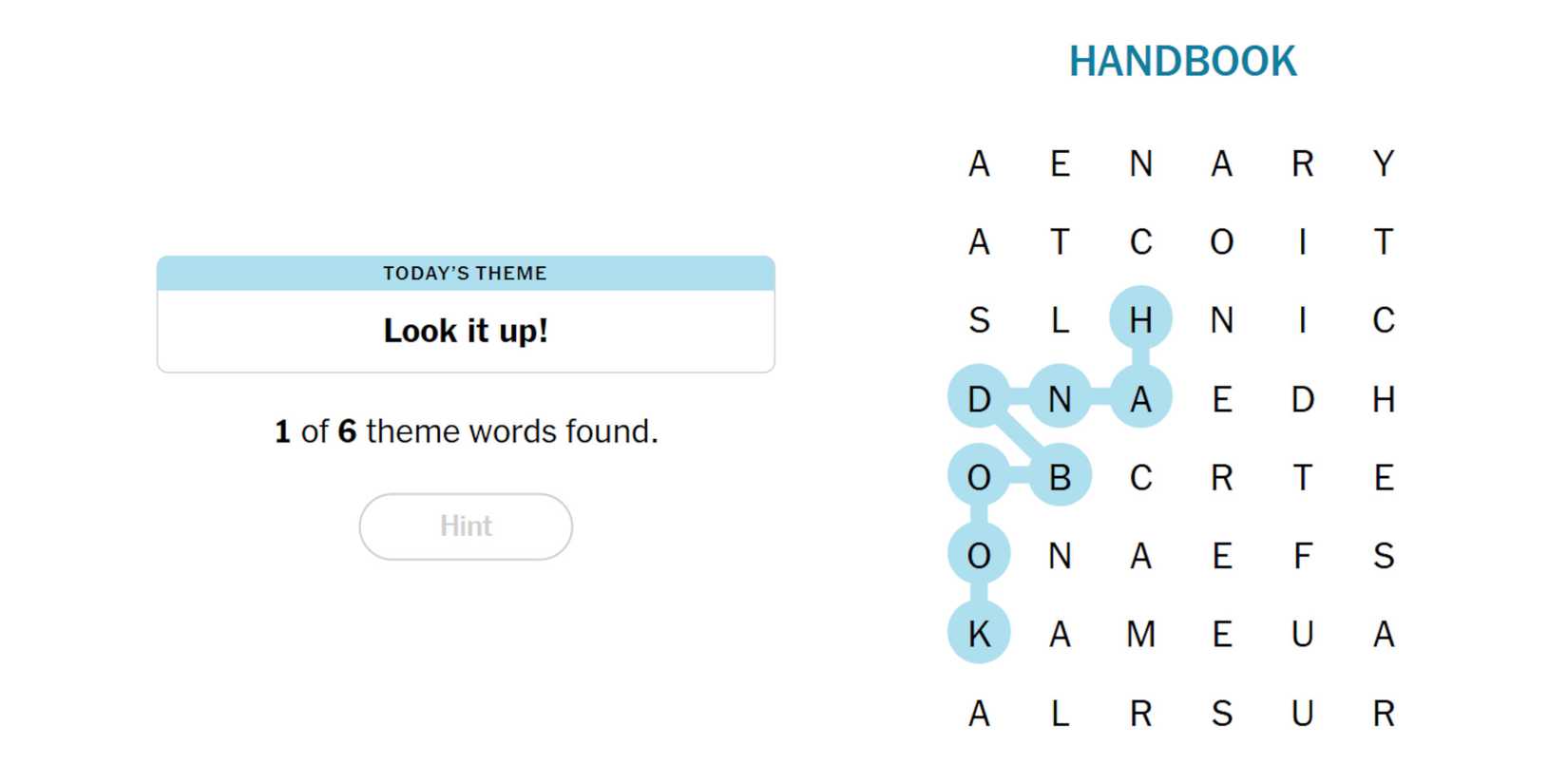Click the highlighted O beside letter B
Screen dimensions: 1568x784
[x=979, y=476]
